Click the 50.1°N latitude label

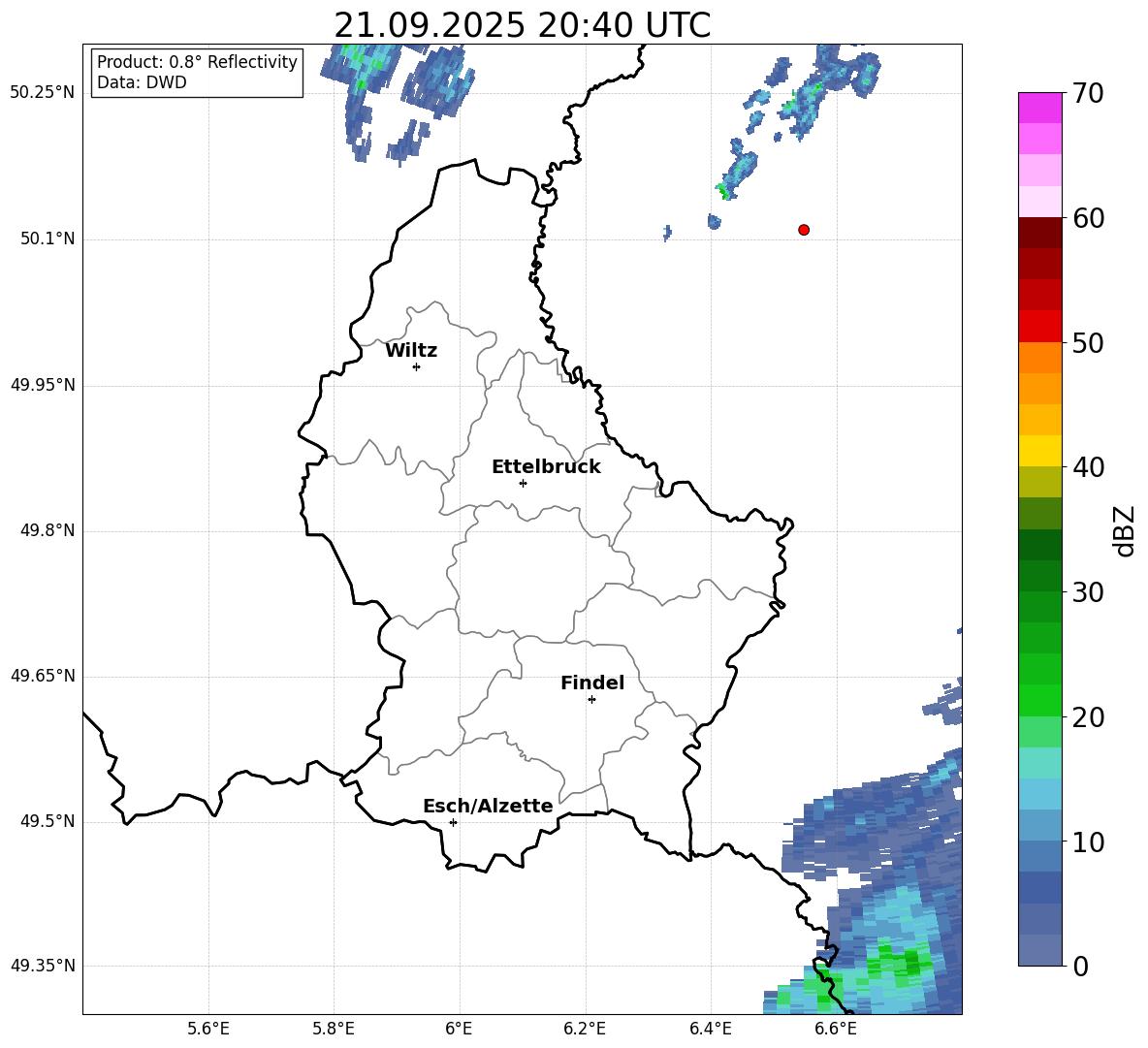tap(48, 238)
